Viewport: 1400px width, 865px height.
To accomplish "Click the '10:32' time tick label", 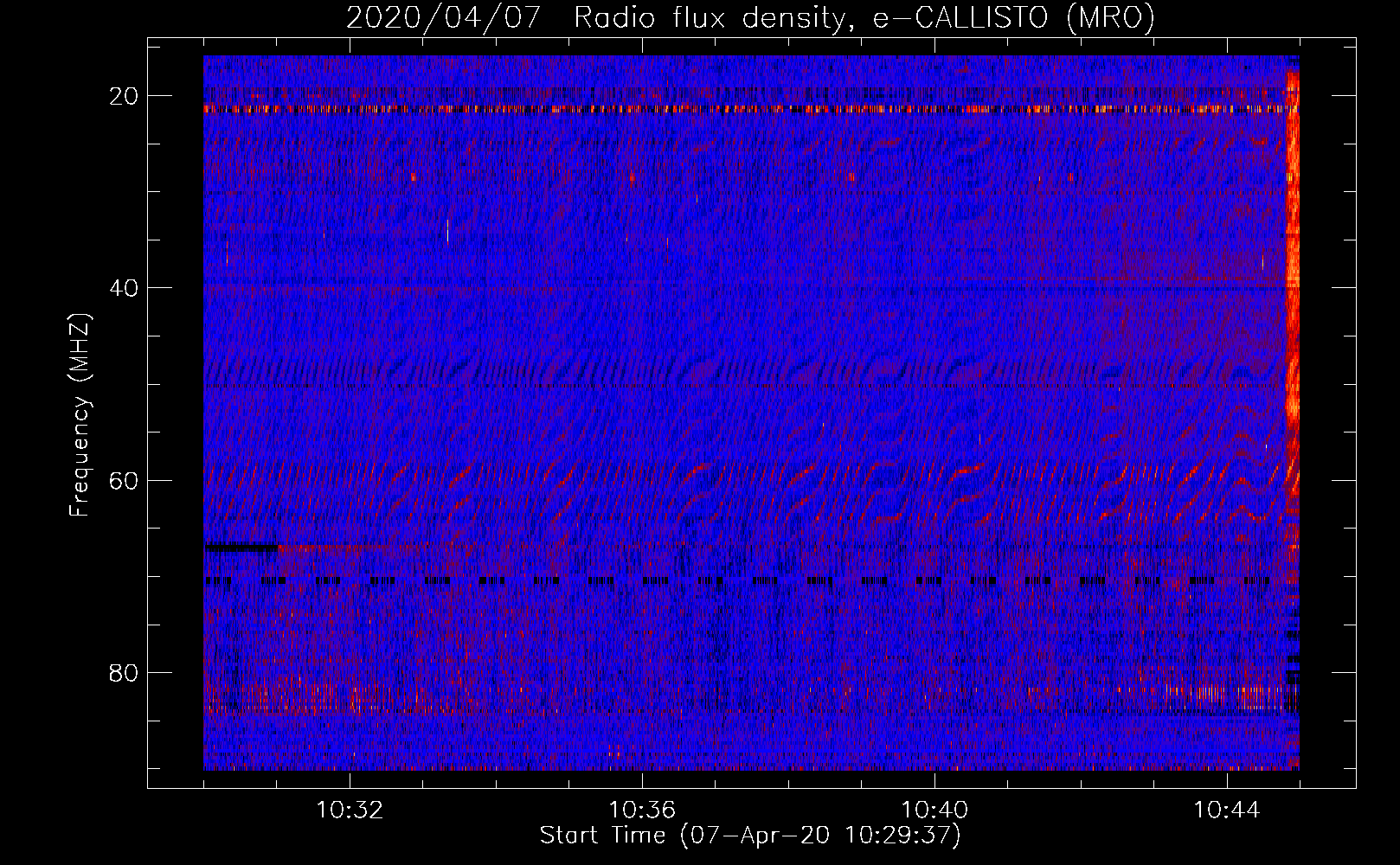I will click(350, 811).
